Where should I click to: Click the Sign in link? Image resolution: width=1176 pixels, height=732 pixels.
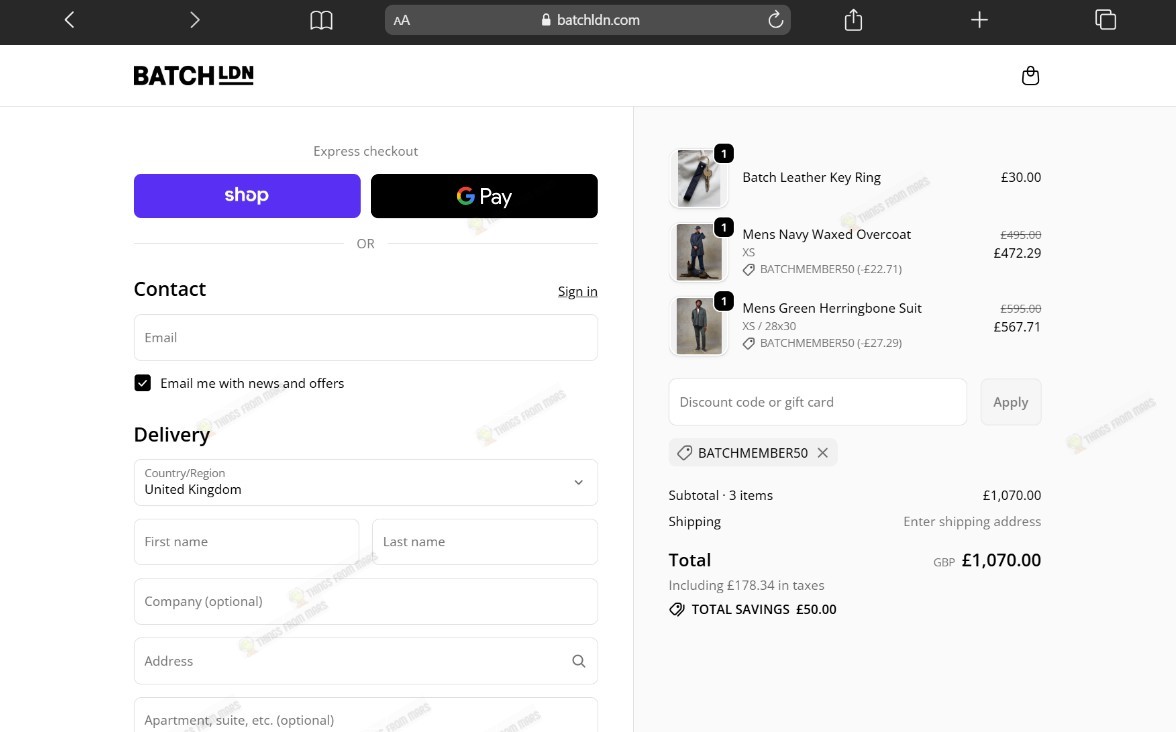coord(578,291)
